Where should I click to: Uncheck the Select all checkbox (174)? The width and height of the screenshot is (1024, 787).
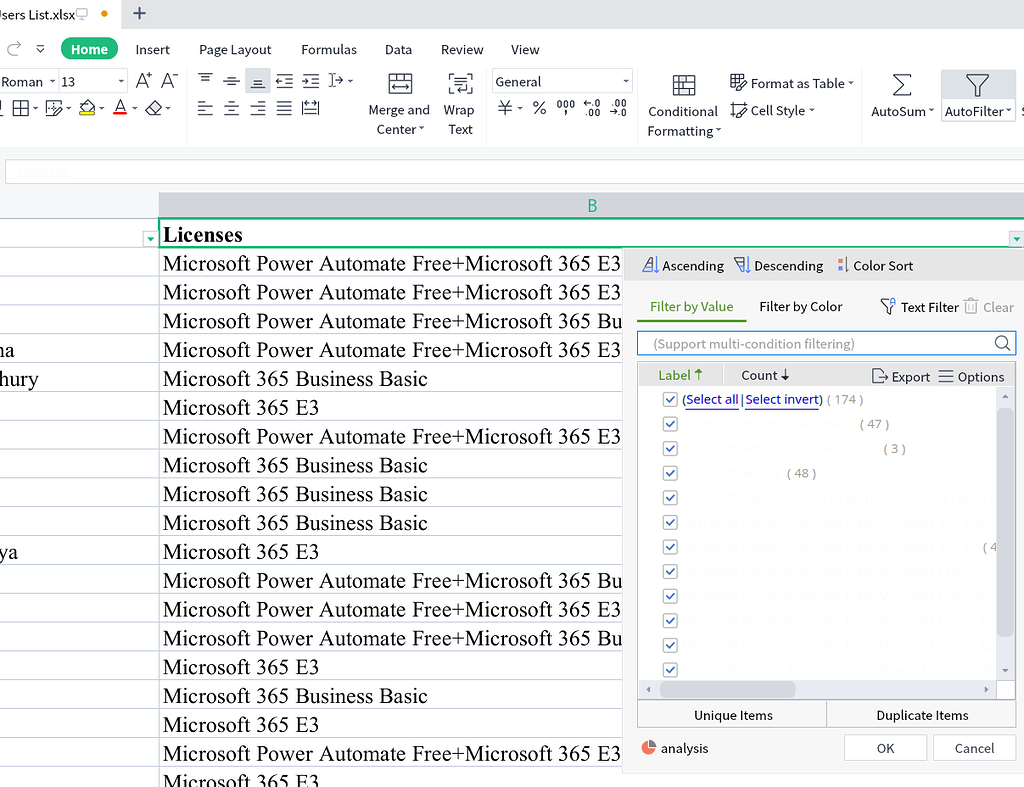point(670,400)
